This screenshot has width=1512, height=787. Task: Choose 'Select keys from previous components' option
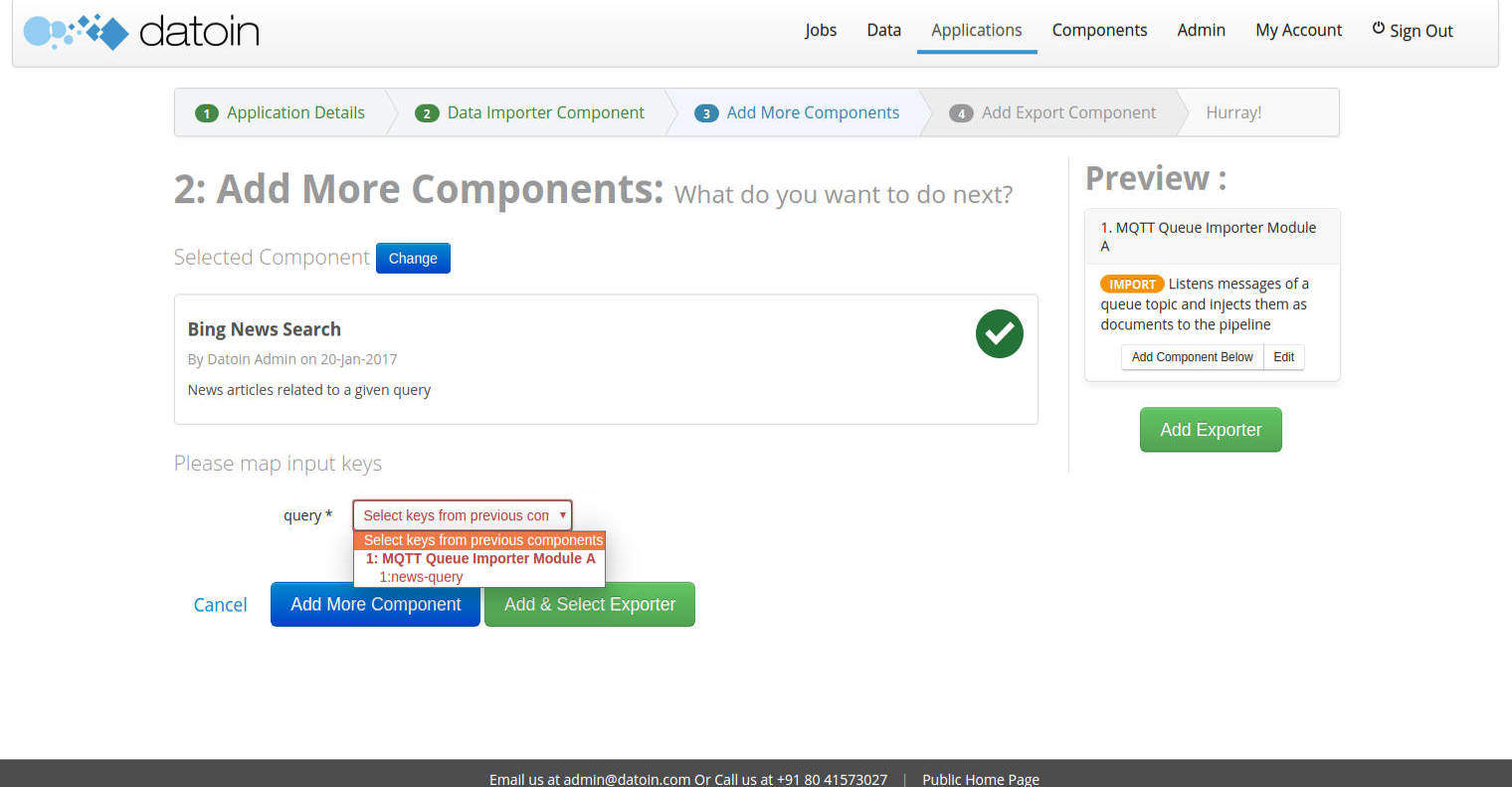pyautogui.click(x=479, y=540)
